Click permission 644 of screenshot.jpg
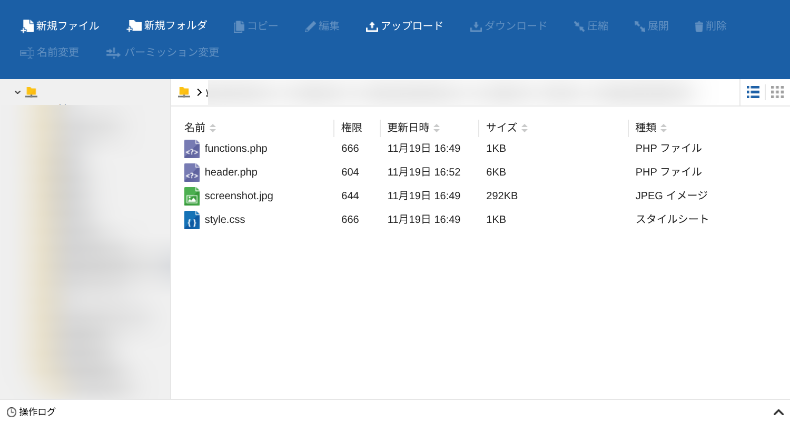Image resolution: width=790 pixels, height=424 pixels. (x=350, y=196)
